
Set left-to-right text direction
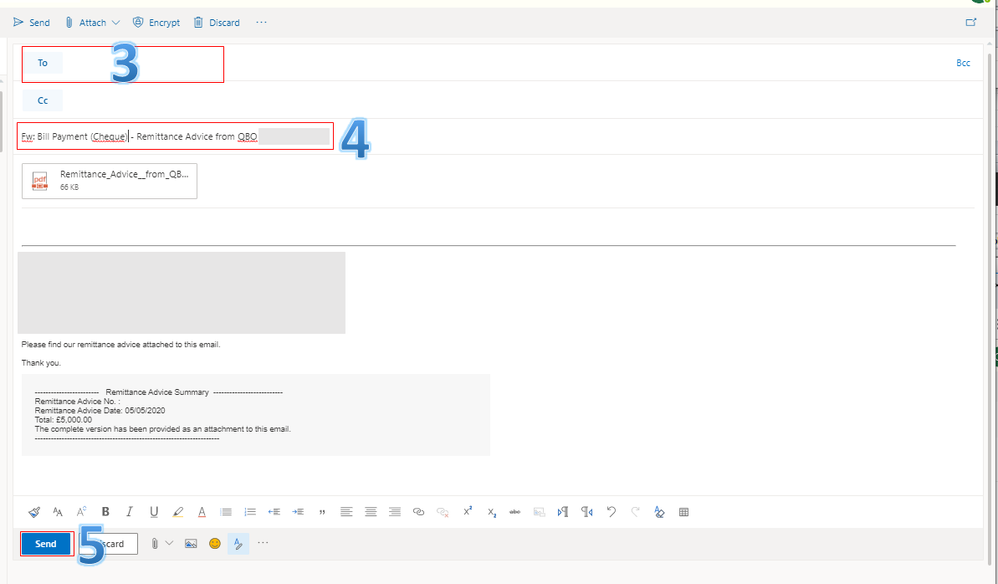563,511
